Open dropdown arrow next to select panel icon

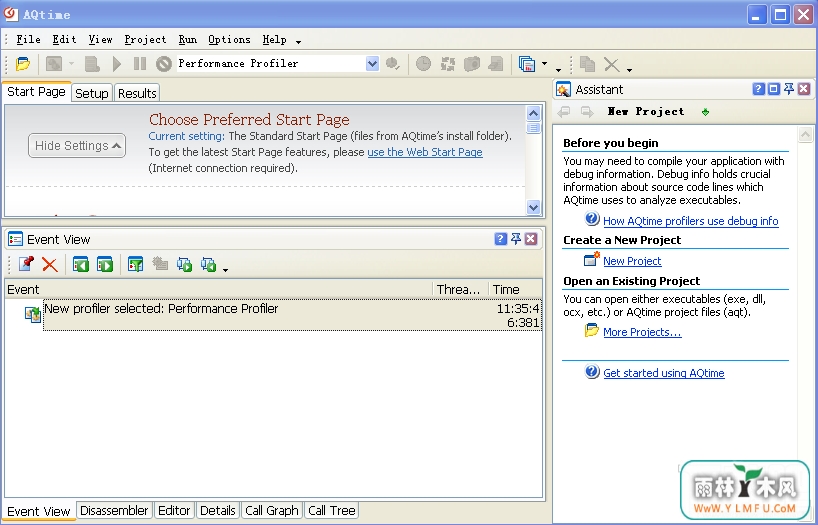(x=544, y=64)
